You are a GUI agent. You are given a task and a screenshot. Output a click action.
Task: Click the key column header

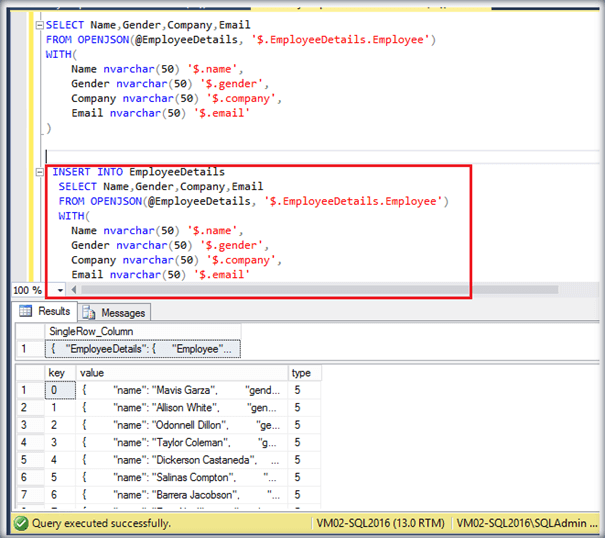pyautogui.click(x=60, y=373)
